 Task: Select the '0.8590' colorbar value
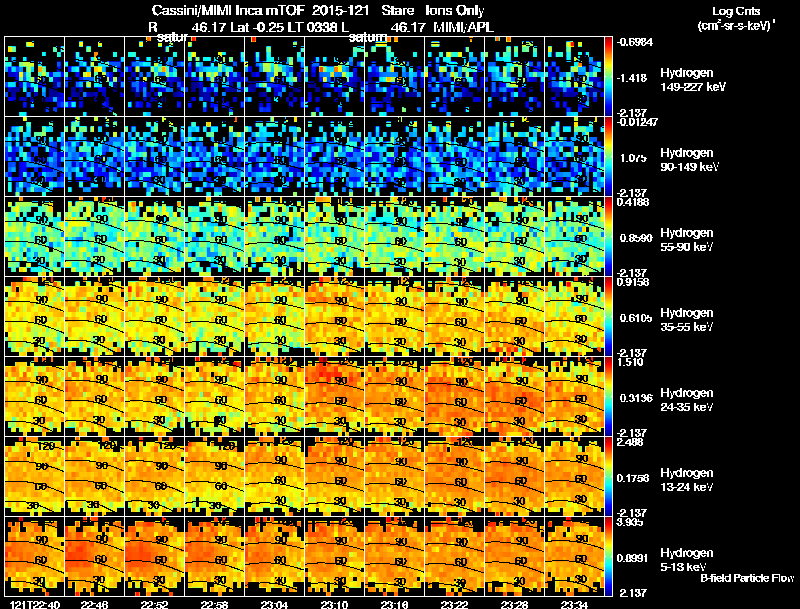click(636, 238)
